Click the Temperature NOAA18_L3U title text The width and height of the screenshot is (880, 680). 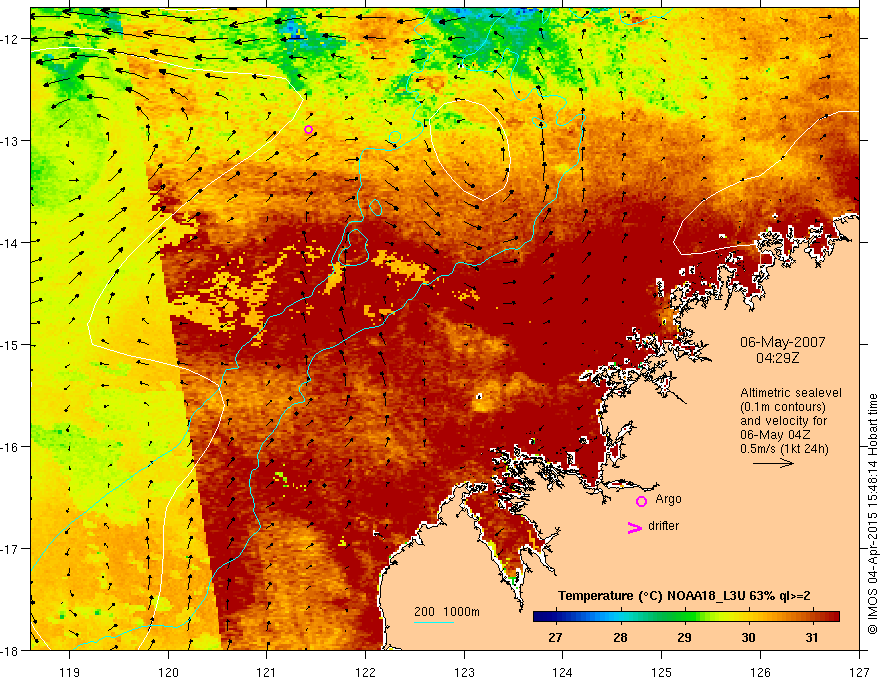click(x=684, y=596)
